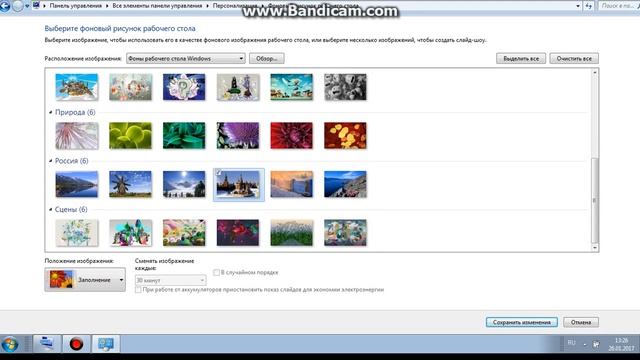Select the dark magenta flowers wallpaper
Viewport: 640px width, 360px height.
tap(238, 233)
